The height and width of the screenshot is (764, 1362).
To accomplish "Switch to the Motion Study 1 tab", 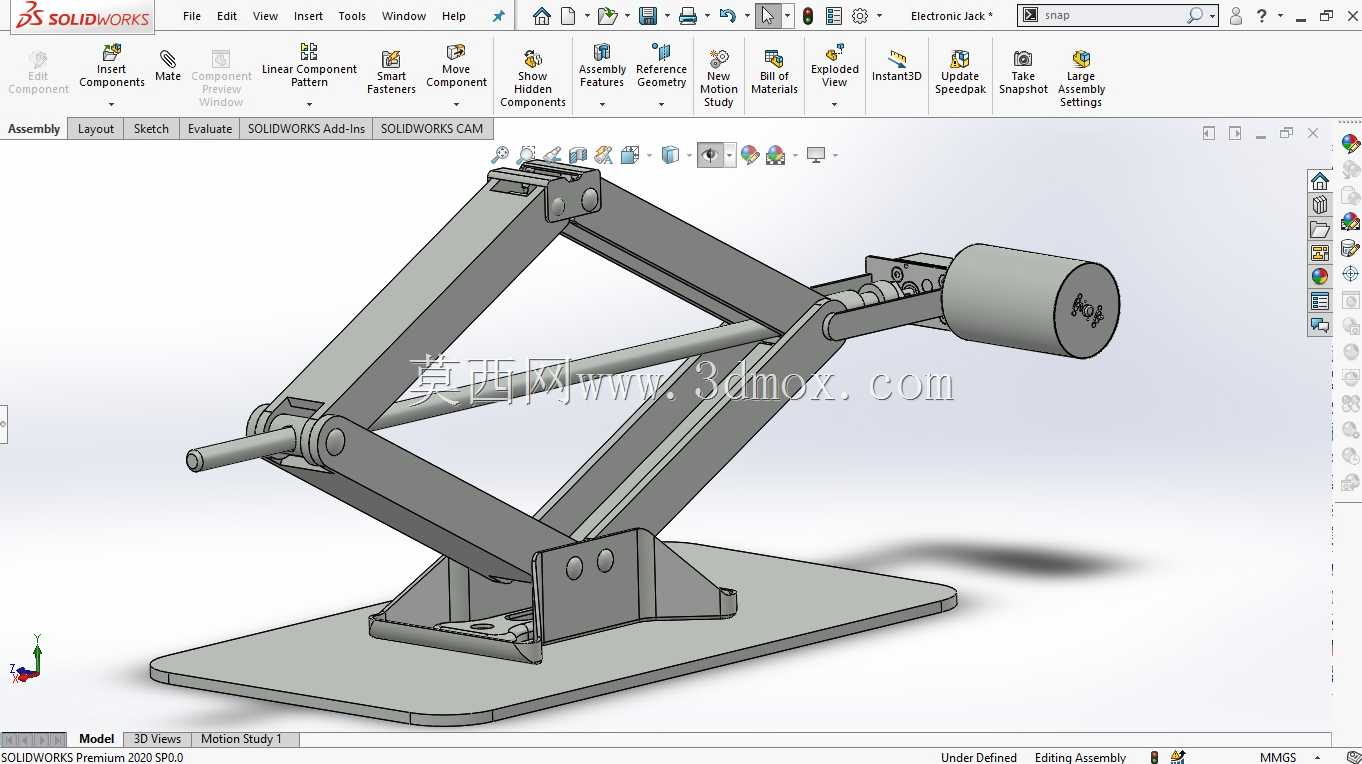I will click(241, 739).
